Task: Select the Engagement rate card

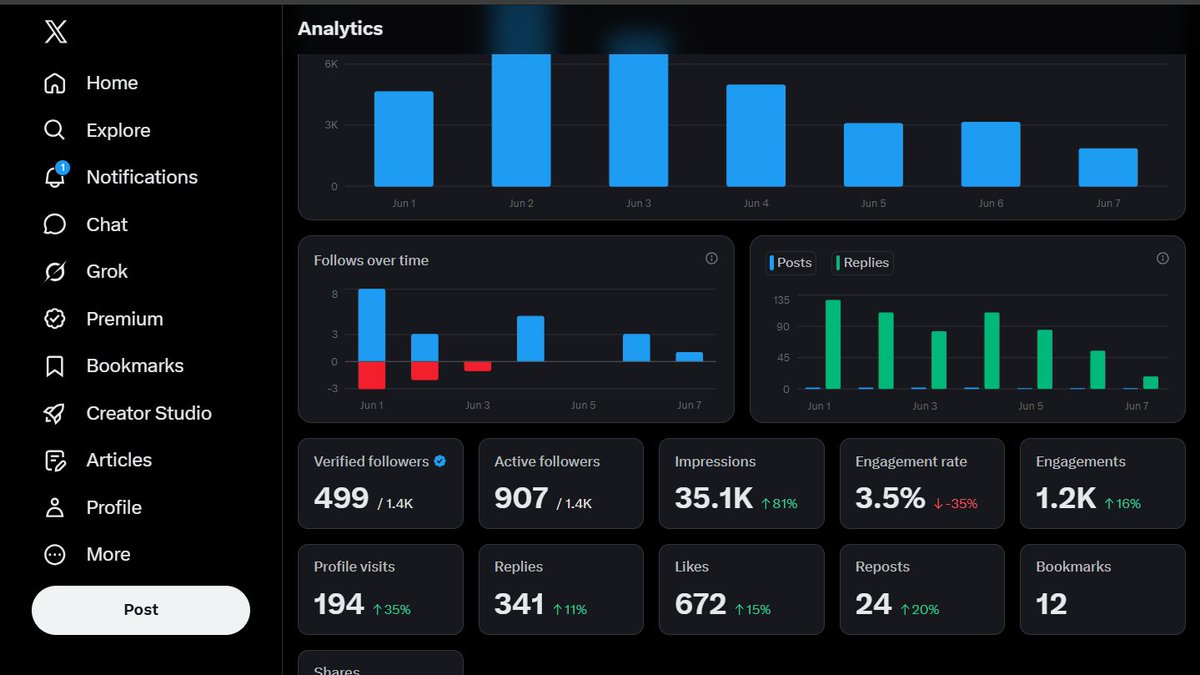Action: [922, 483]
